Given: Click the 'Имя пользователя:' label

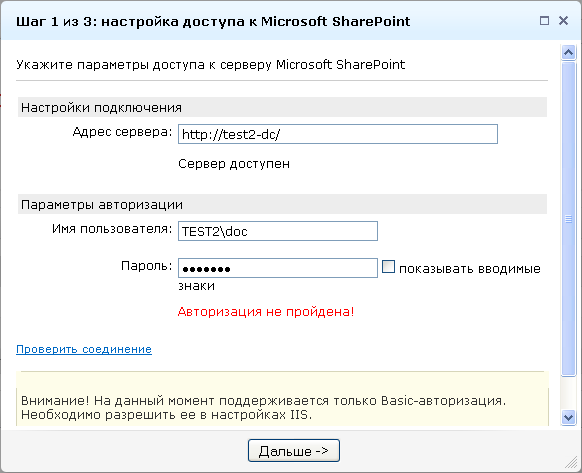Looking at the screenshot, I should click(112, 229).
